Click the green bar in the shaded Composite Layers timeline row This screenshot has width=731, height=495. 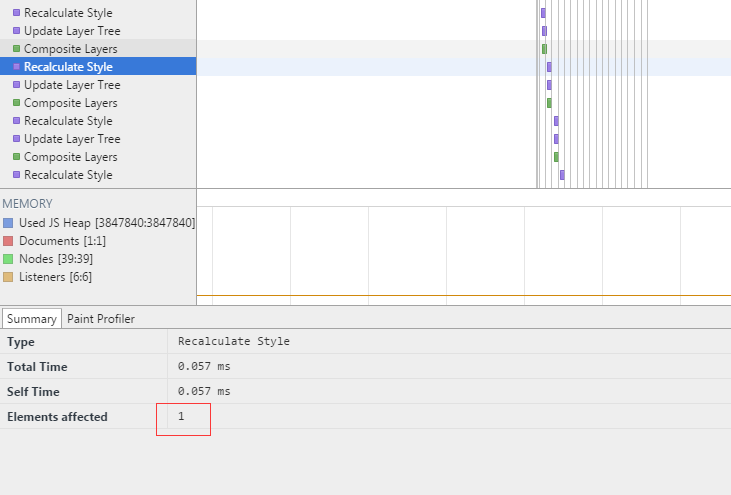coord(544,49)
